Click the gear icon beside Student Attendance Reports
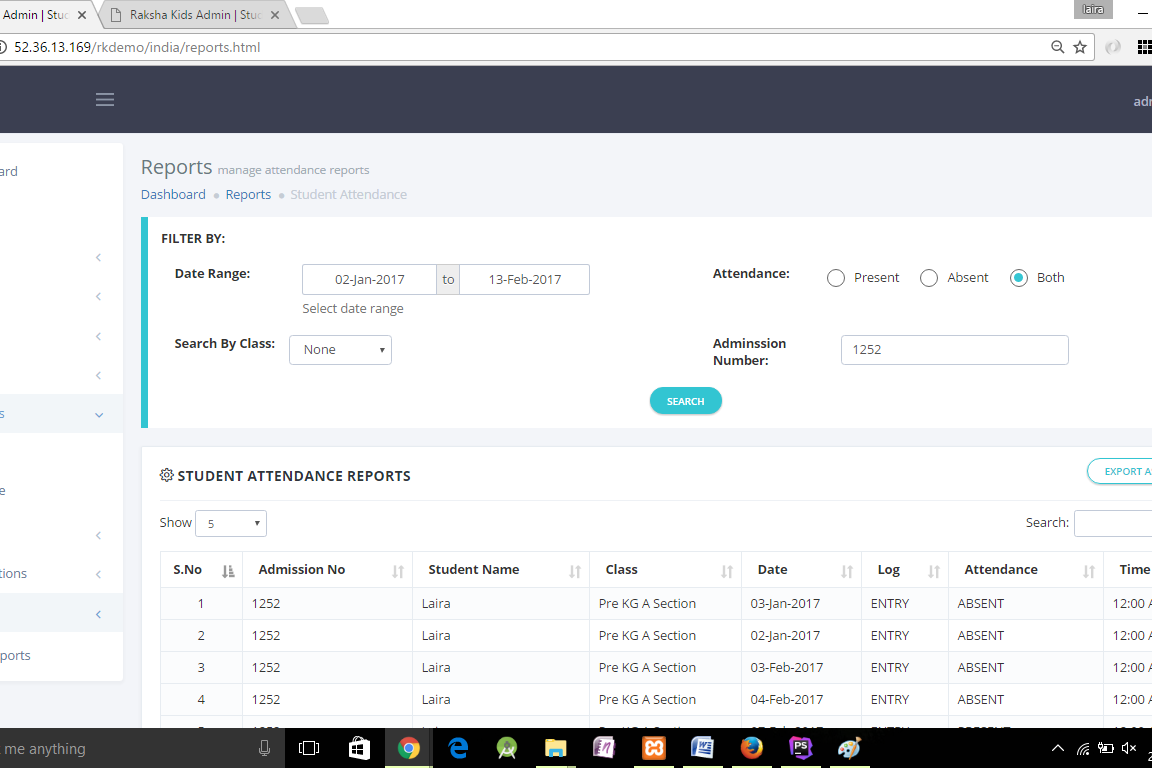 pyautogui.click(x=167, y=475)
